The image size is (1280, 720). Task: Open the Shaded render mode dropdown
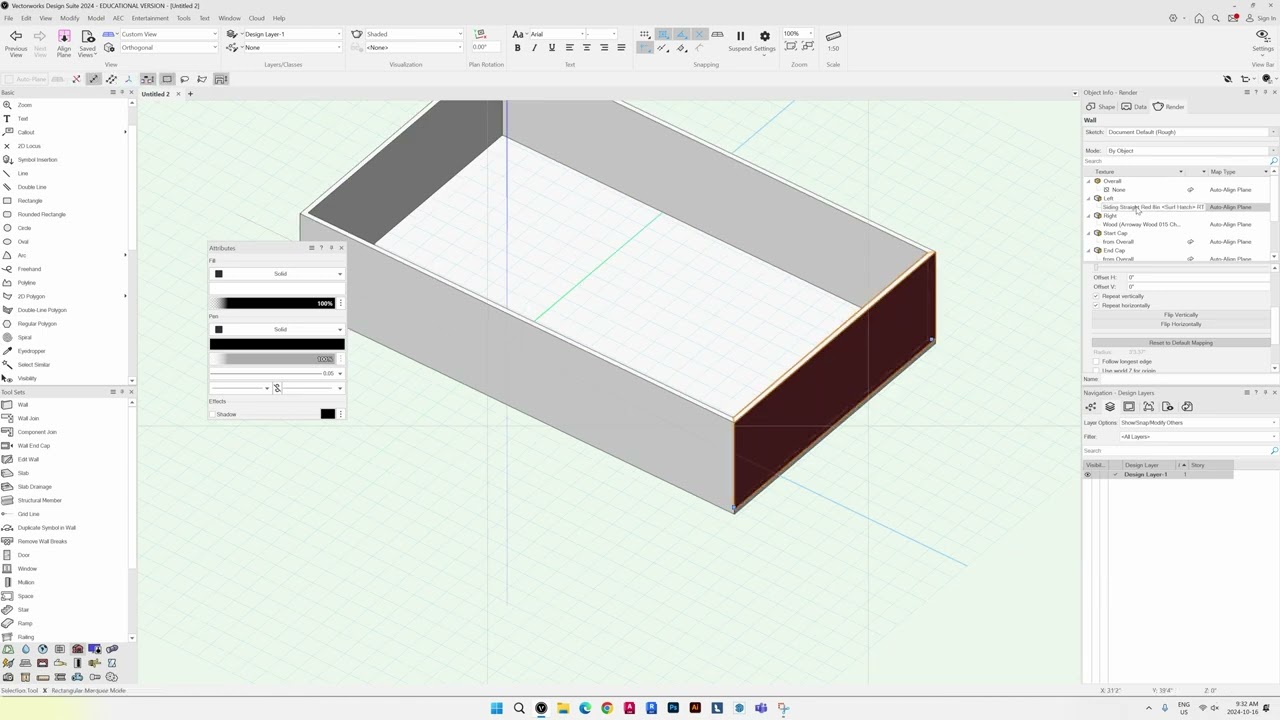click(414, 34)
